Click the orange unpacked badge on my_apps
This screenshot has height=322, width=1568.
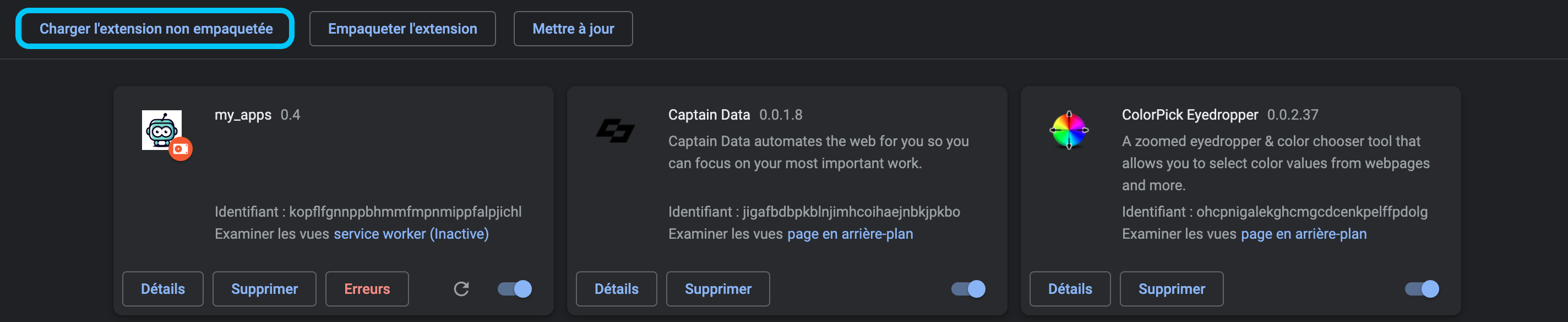tap(180, 149)
